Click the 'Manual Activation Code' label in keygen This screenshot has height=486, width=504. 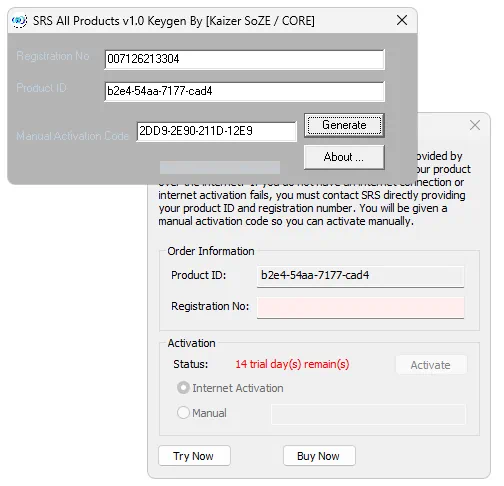pyautogui.click(x=72, y=136)
